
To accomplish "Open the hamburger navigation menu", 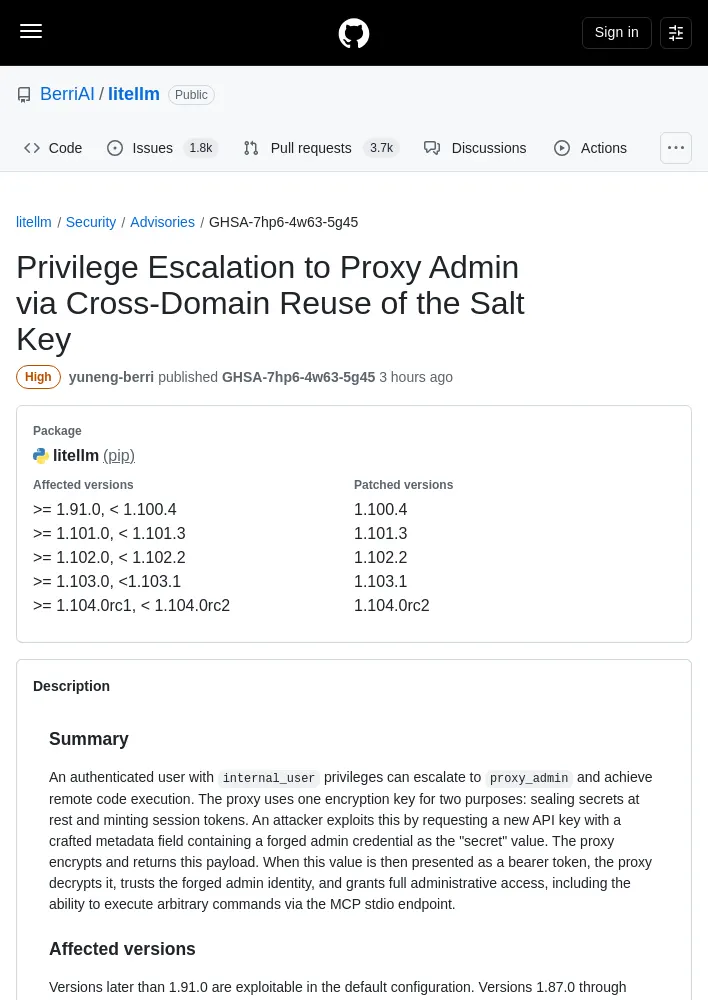I will coord(31,31).
